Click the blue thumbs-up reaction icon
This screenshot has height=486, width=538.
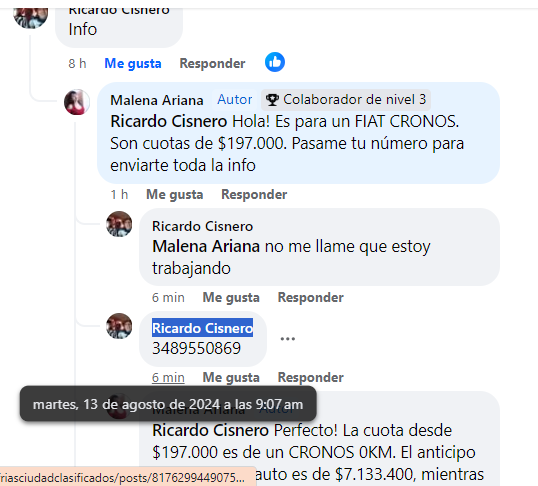click(x=275, y=62)
